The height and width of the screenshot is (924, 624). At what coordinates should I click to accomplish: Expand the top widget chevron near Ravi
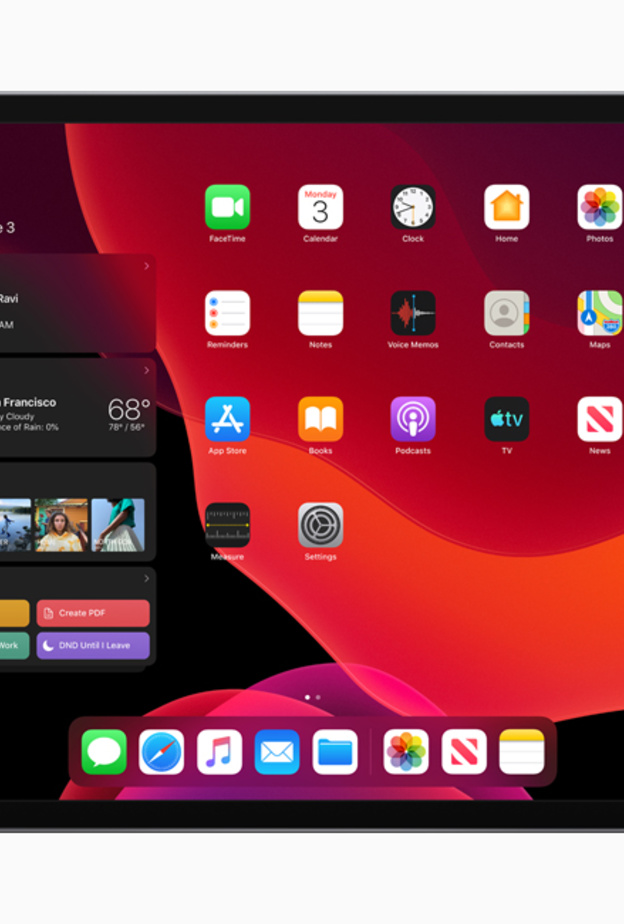tap(146, 266)
